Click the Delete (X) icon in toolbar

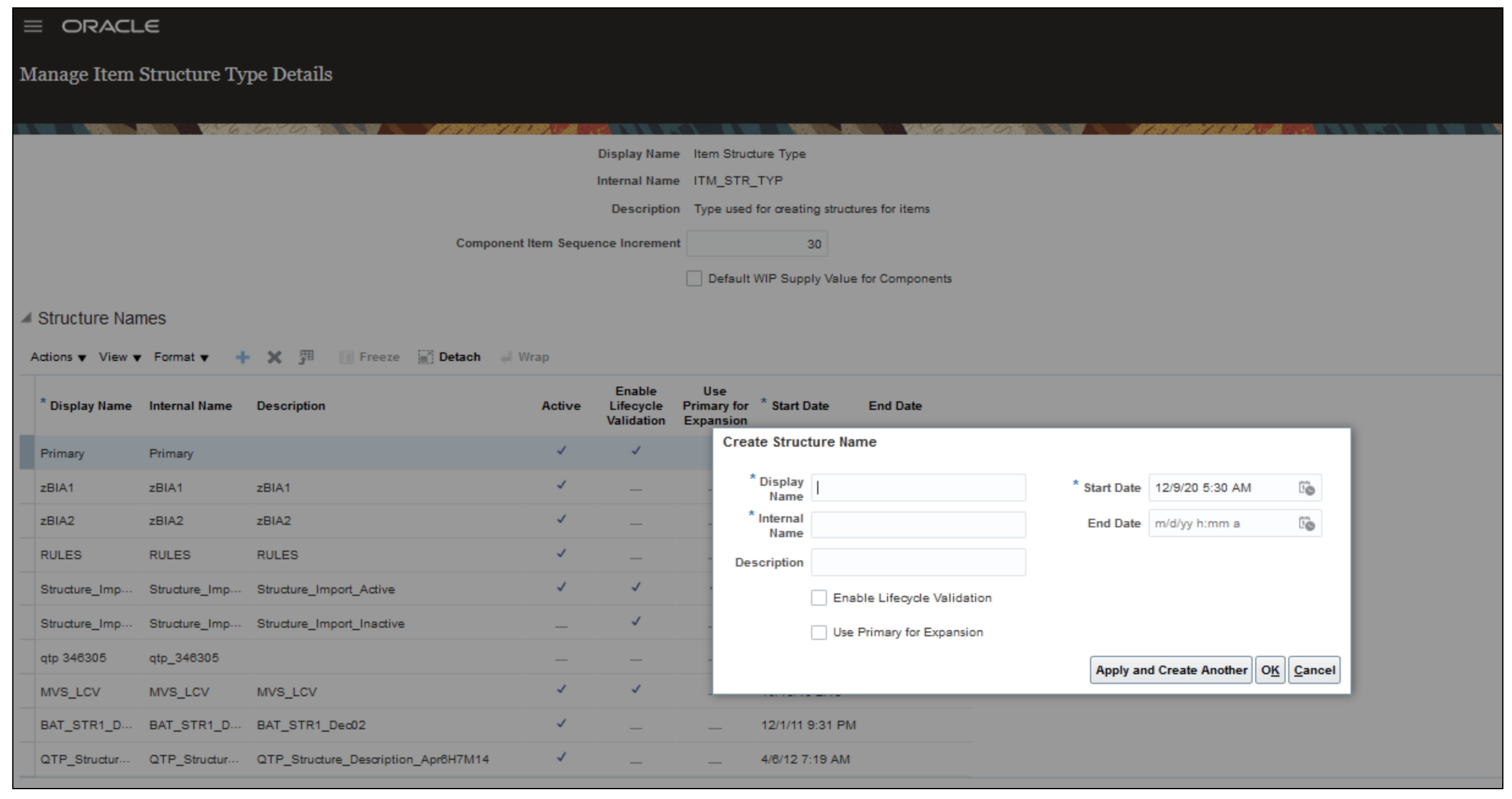point(275,357)
